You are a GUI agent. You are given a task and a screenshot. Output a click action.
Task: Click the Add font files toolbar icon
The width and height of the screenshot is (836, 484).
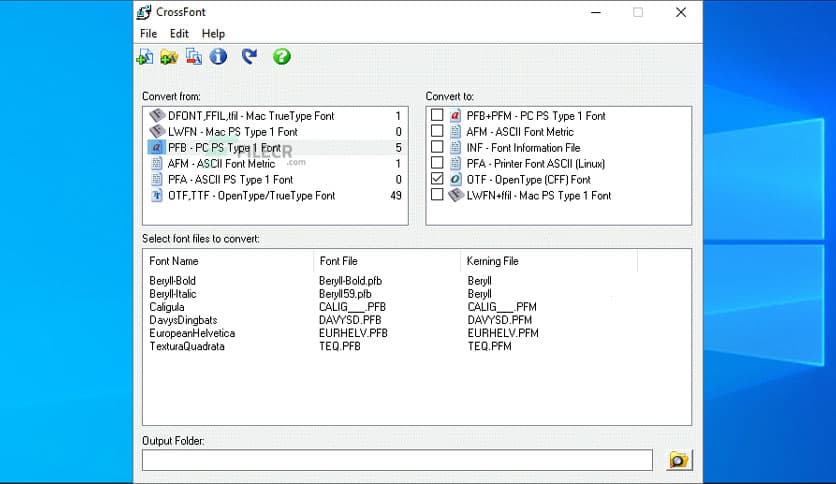(x=145, y=57)
